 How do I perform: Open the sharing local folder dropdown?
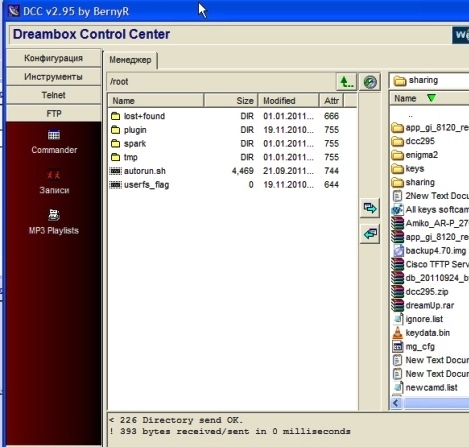[x=429, y=80]
